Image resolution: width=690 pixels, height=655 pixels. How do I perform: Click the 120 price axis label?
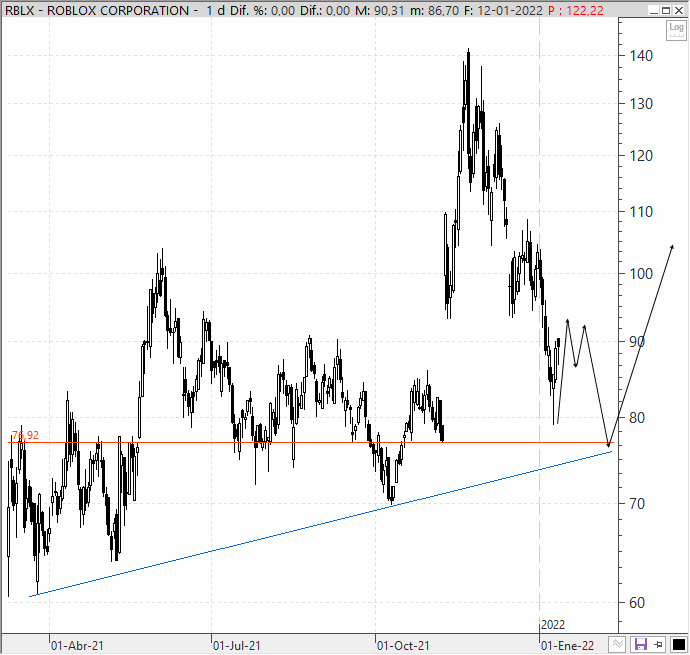tap(641, 156)
